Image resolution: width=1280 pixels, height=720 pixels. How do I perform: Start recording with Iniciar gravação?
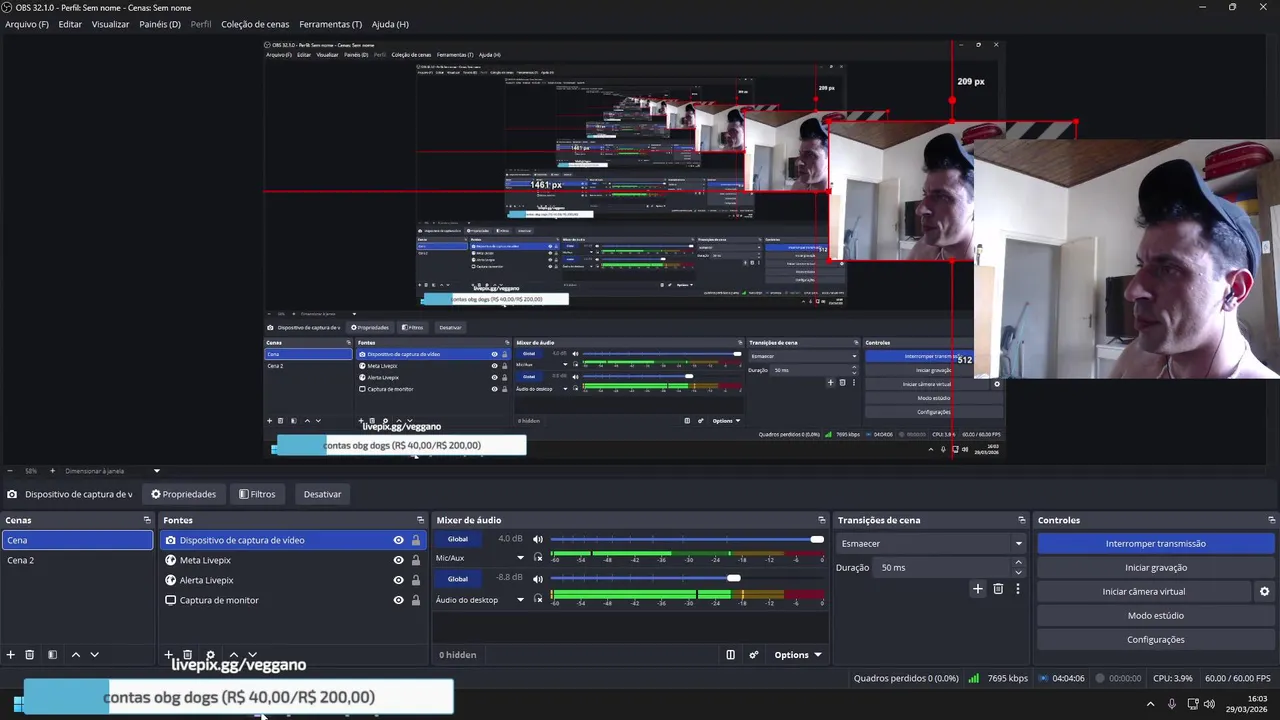click(1155, 568)
